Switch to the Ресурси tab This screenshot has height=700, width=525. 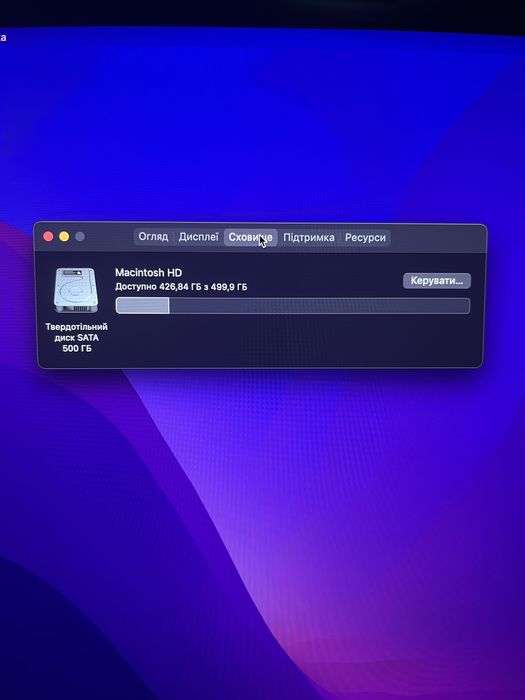coord(365,238)
